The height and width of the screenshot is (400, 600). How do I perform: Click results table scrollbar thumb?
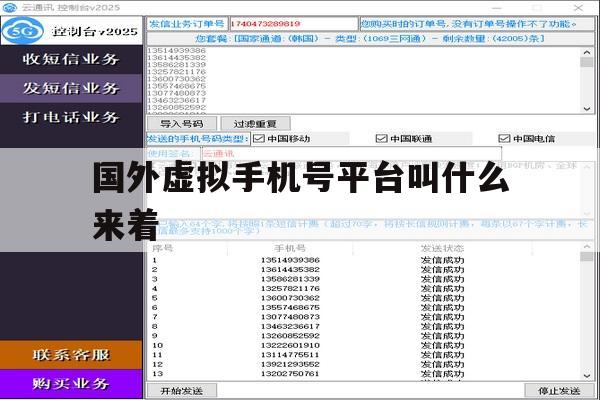[587, 256]
